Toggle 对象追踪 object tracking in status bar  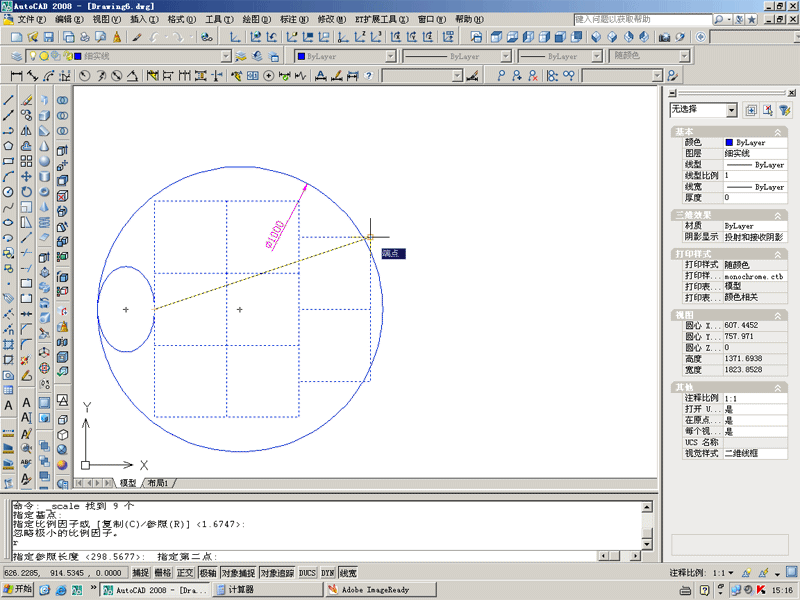click(277, 573)
